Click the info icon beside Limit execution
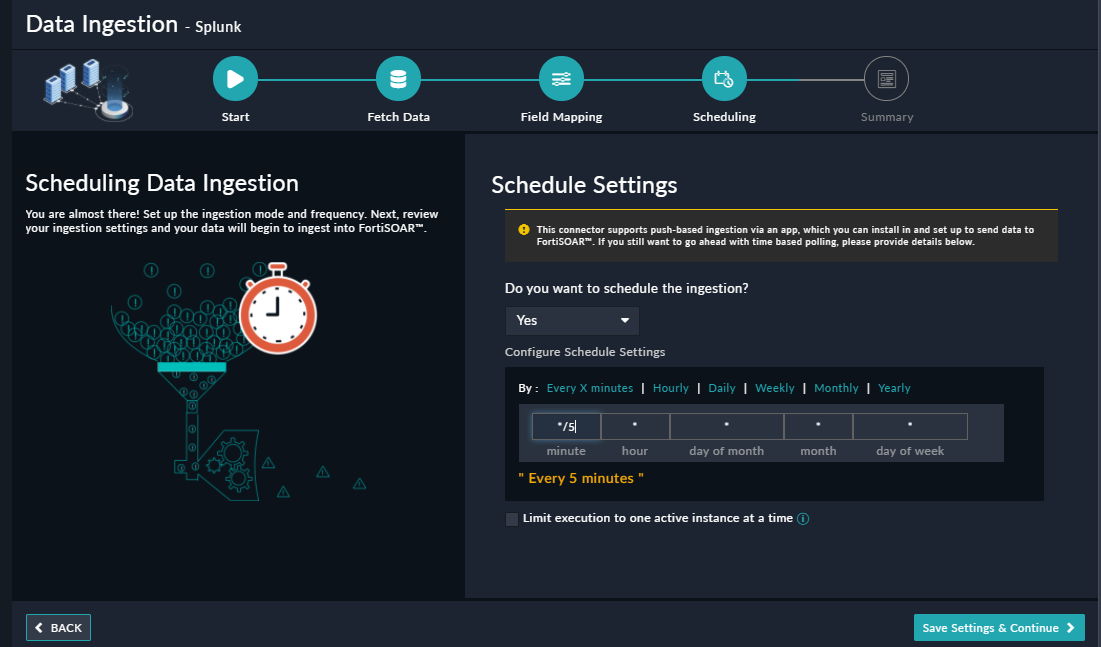This screenshot has height=647, width=1101. [803, 519]
